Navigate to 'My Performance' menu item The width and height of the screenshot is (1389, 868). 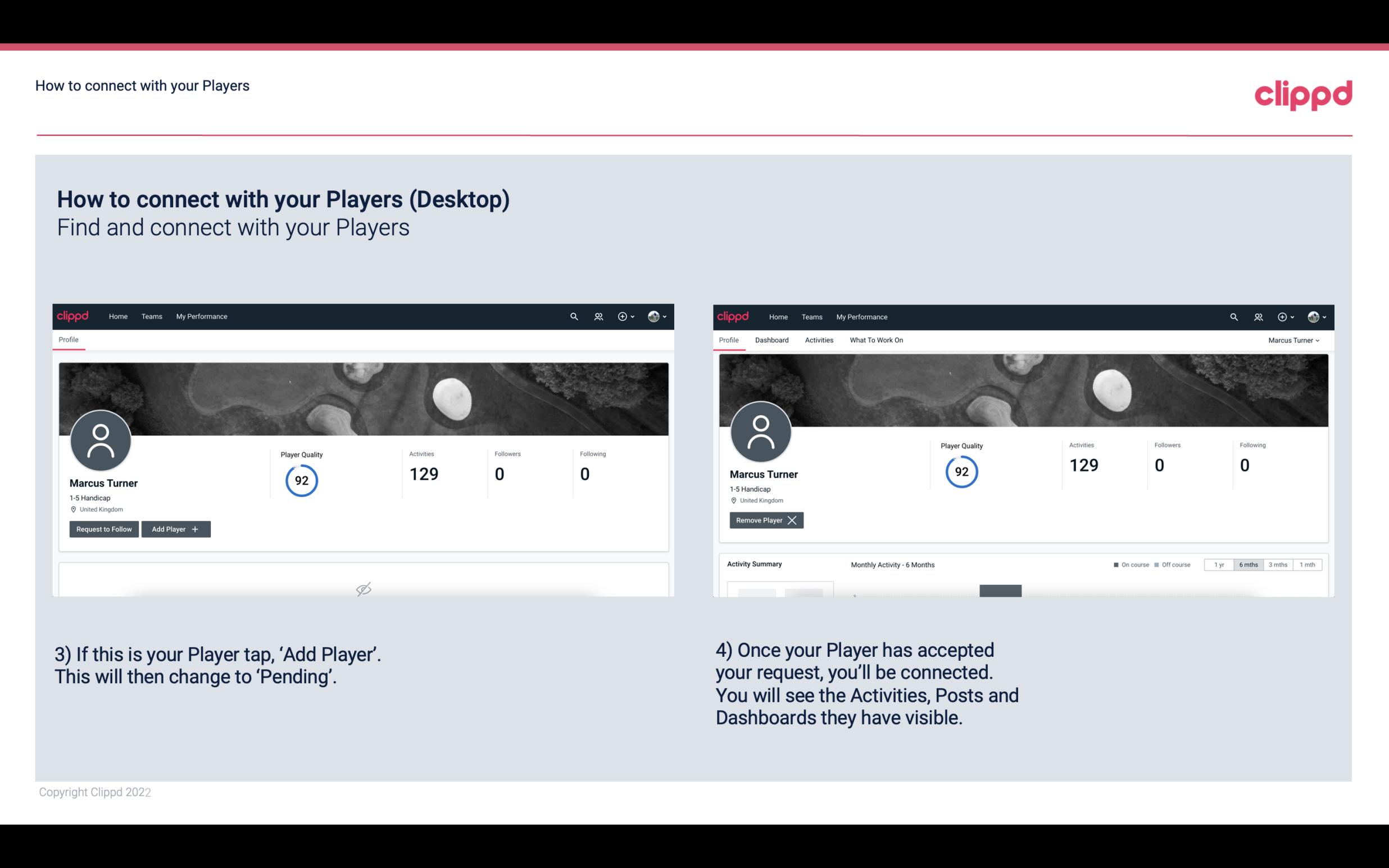[x=200, y=316]
